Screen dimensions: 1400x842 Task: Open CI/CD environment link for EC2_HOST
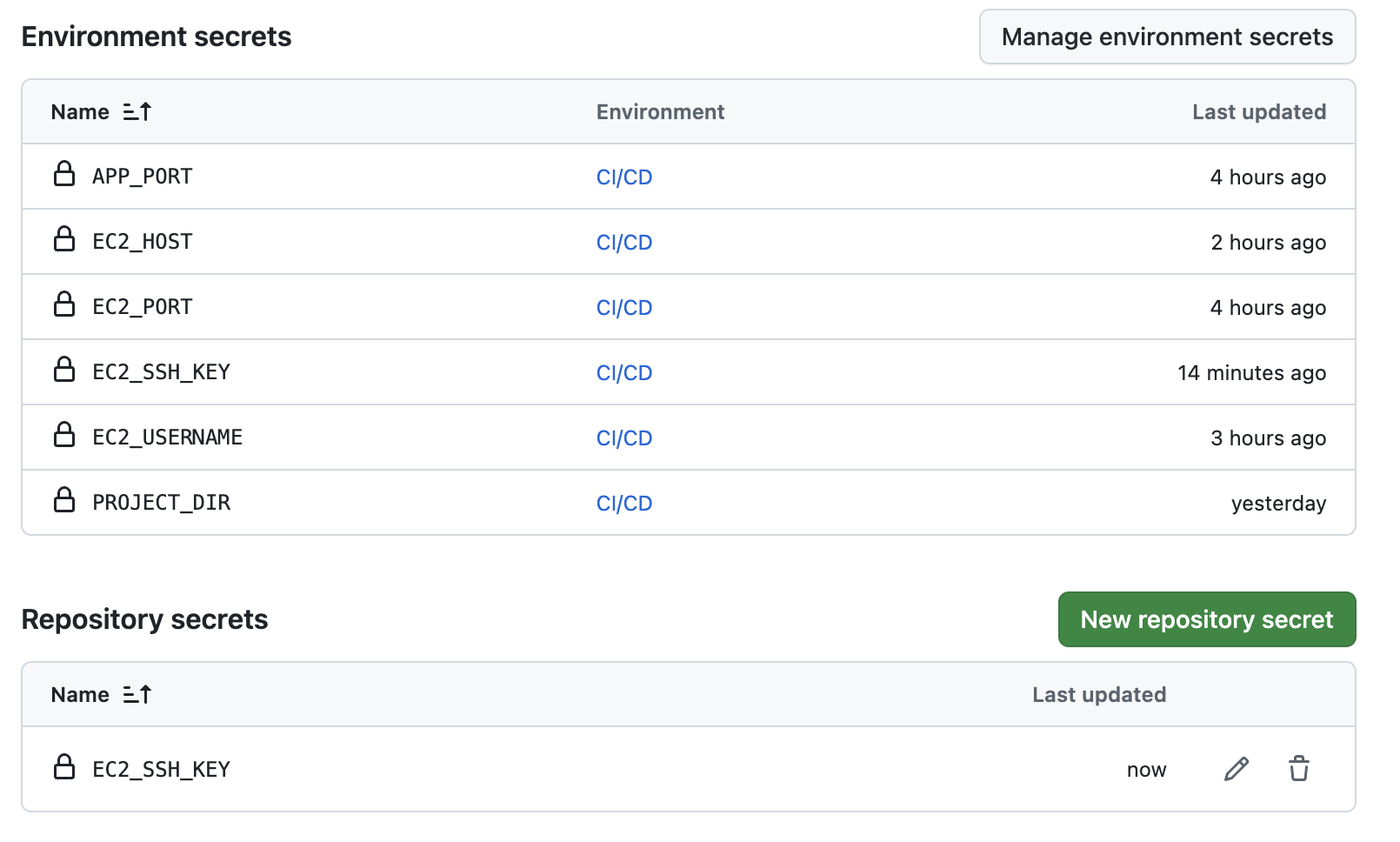[x=623, y=243]
